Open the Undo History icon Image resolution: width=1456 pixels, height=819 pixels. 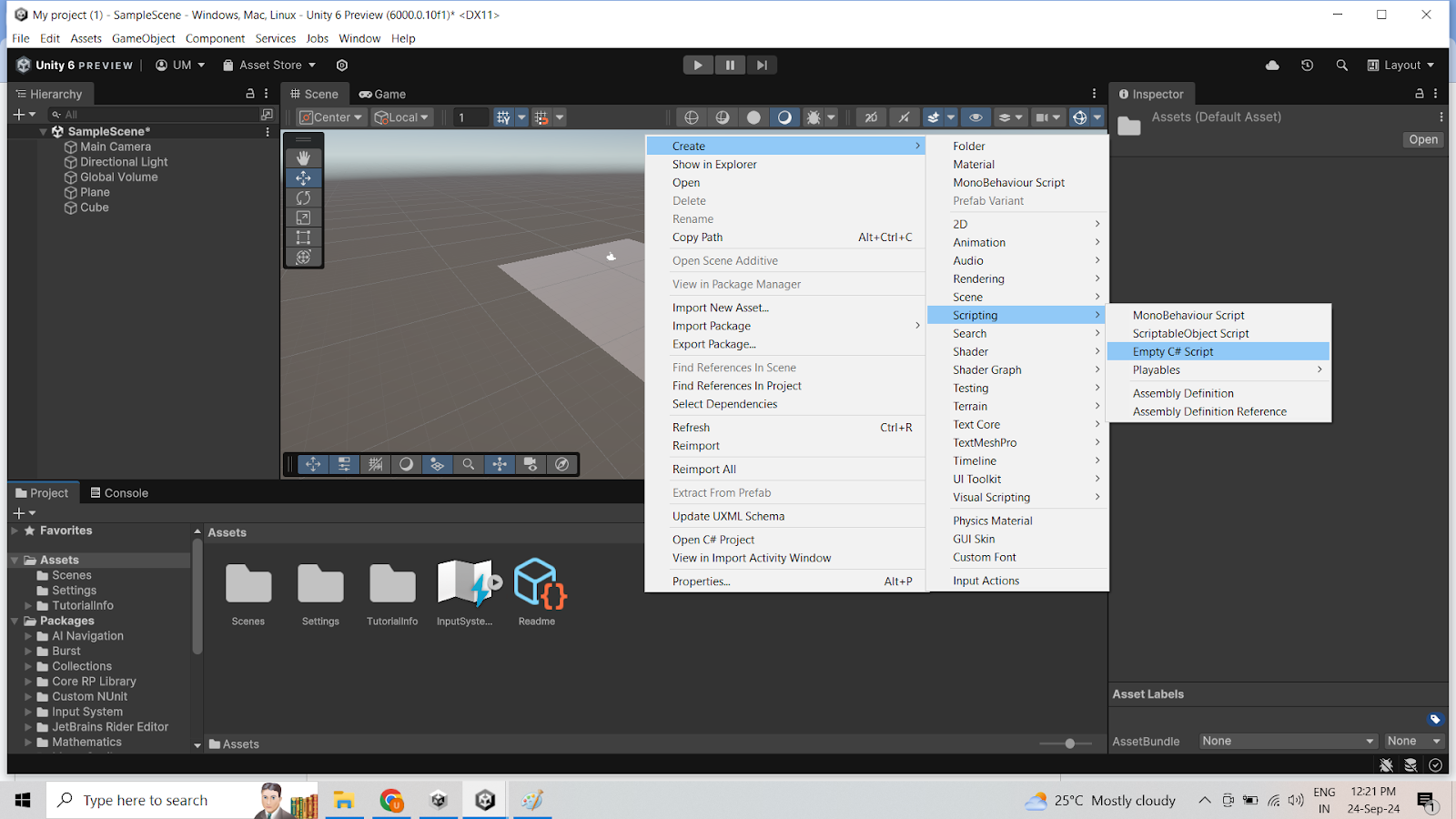[x=1307, y=66]
